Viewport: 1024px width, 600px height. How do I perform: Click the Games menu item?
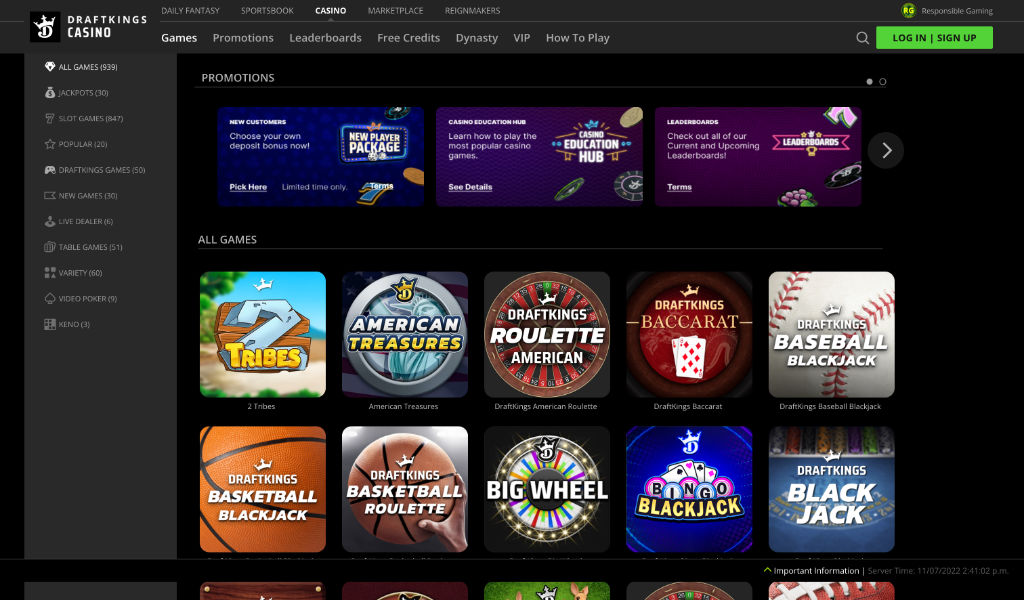click(179, 38)
